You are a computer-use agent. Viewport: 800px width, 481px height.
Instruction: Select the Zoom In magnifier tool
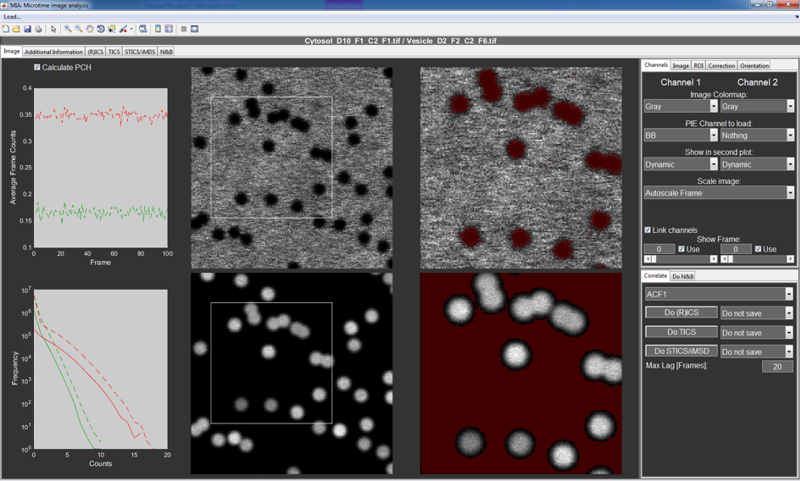[67, 29]
